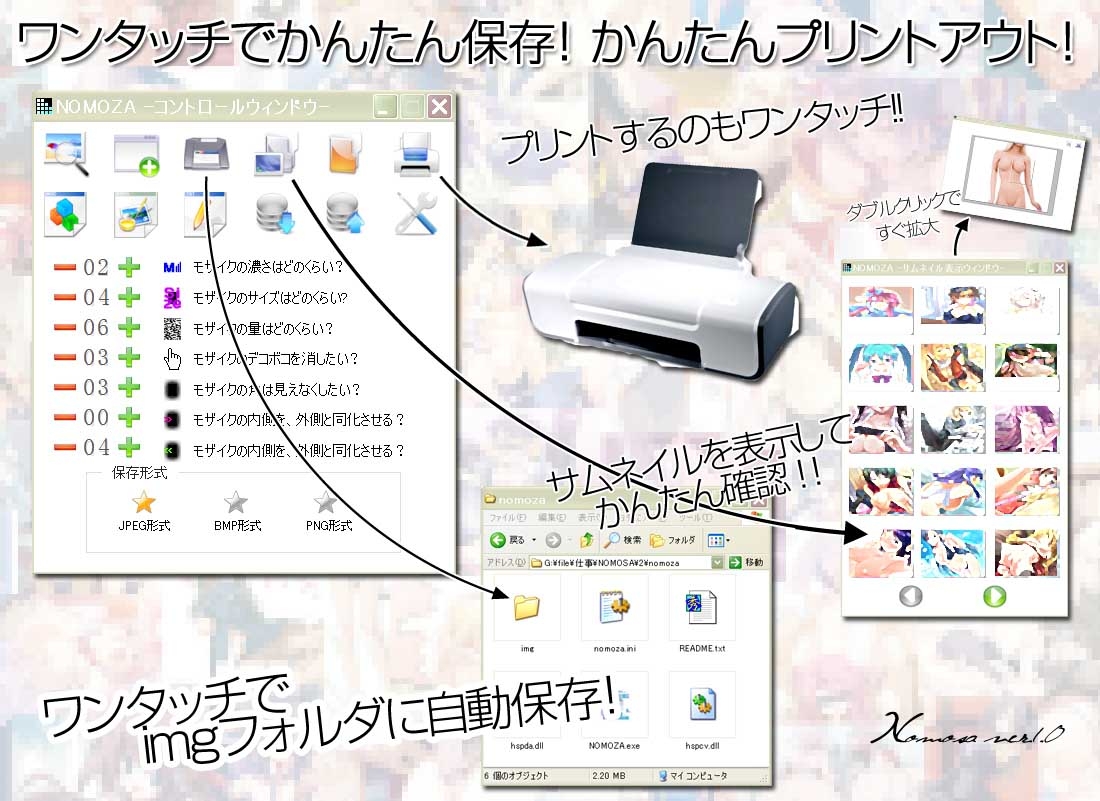Click the database download arrow icon

pyautogui.click(x=274, y=213)
